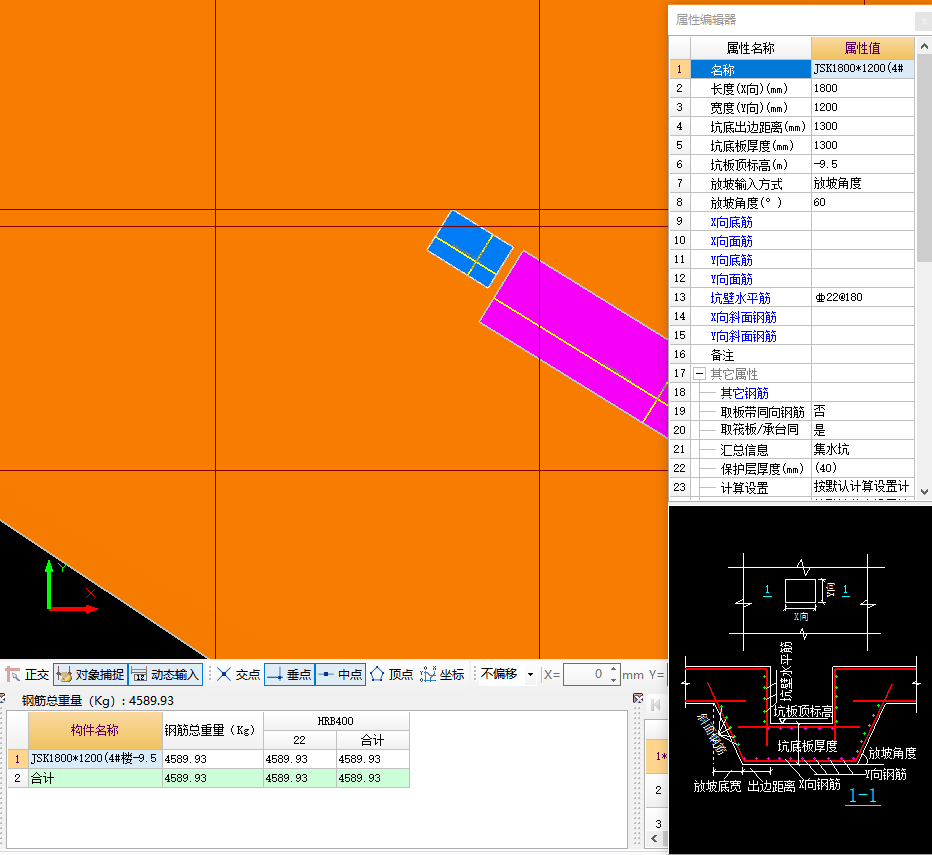Click the 构件名称 table header
Screen dimensions: 932x855
(95, 730)
